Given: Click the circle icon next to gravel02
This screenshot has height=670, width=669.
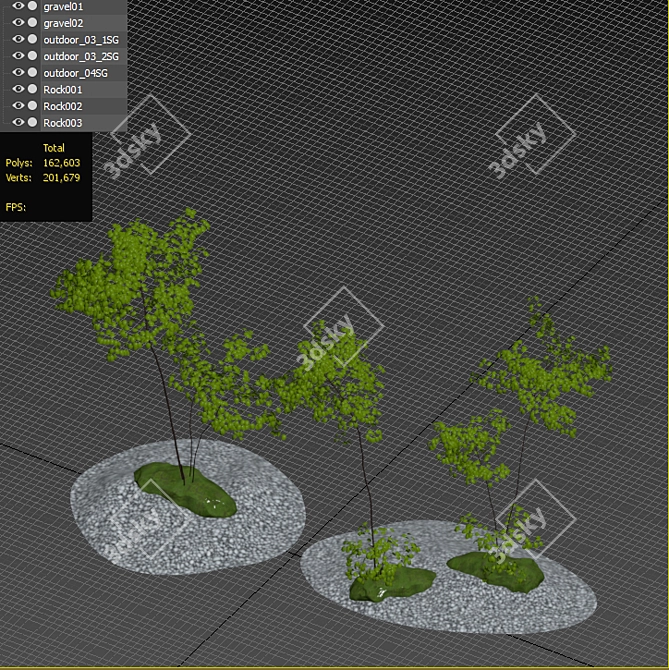Looking at the screenshot, I should pyautogui.click(x=32, y=22).
